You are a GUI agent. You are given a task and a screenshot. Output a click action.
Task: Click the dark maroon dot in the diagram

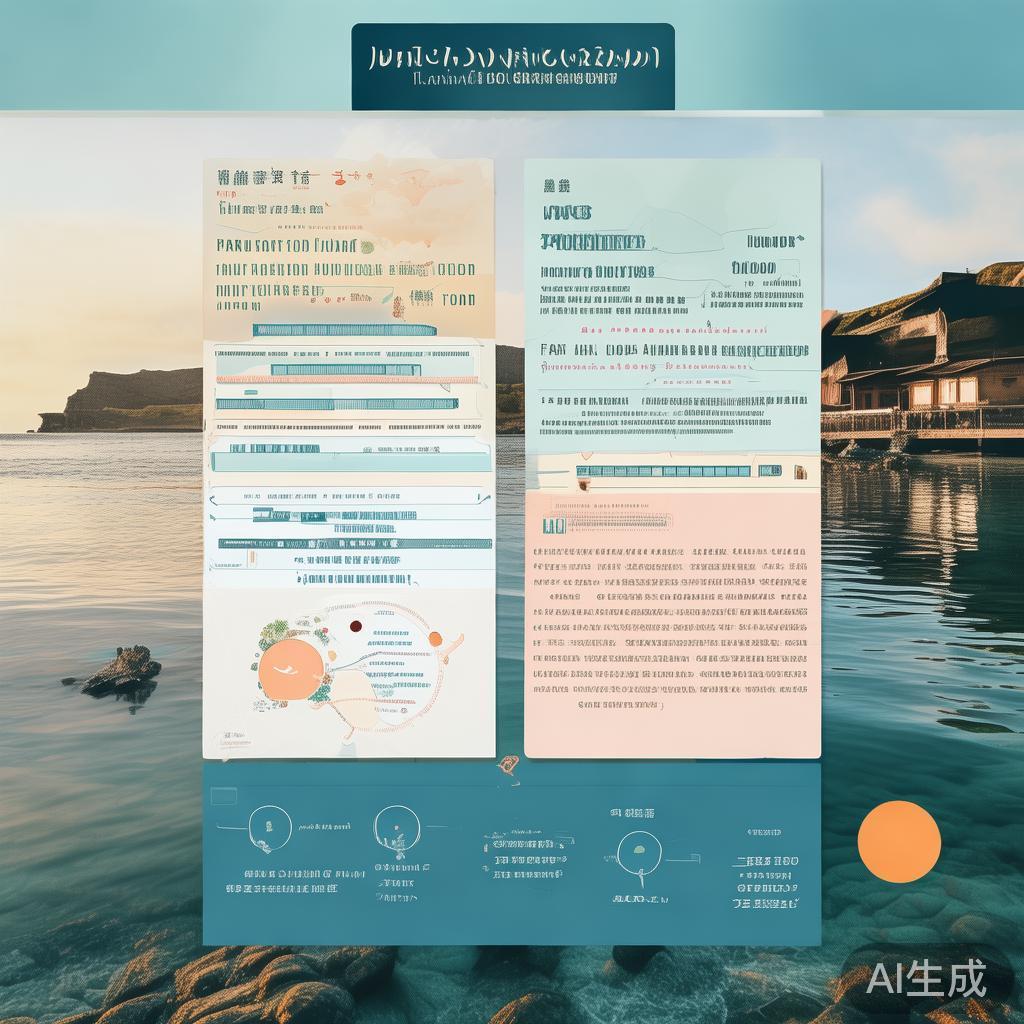[x=355, y=627]
